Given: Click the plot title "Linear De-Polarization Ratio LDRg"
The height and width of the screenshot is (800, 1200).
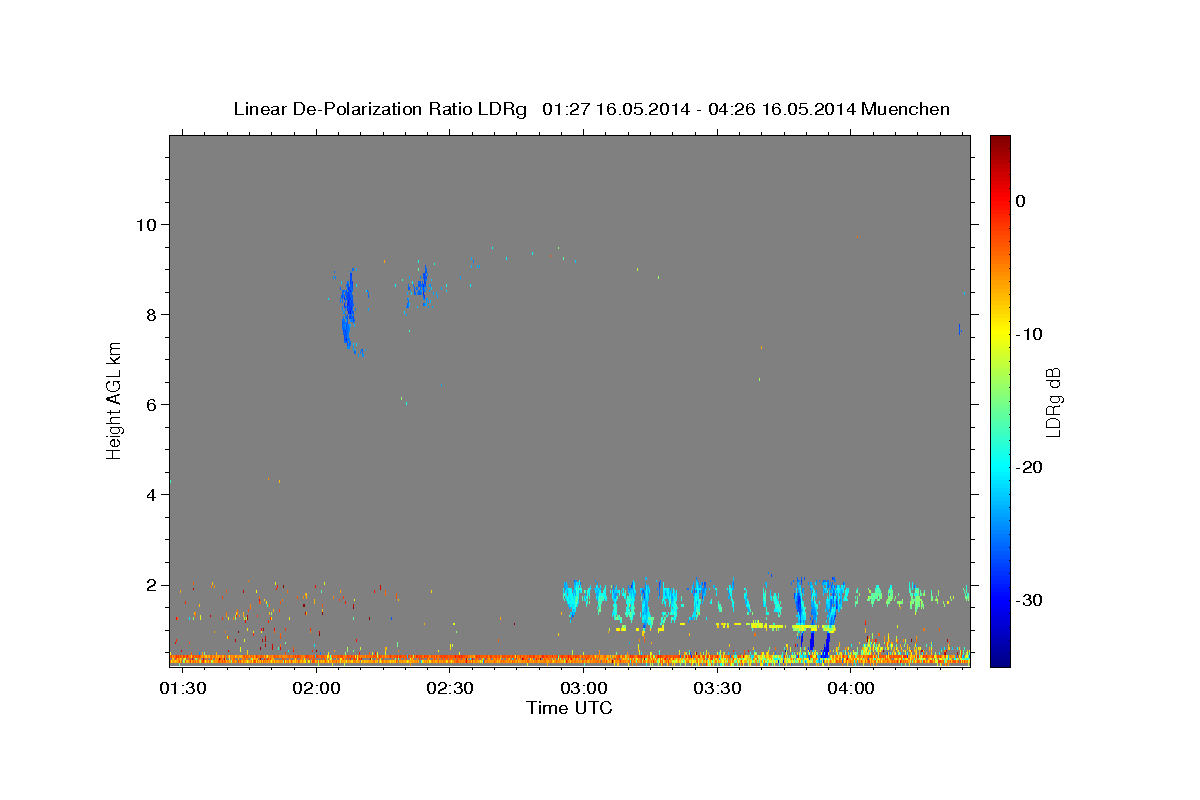Looking at the screenshot, I should pos(380,109).
